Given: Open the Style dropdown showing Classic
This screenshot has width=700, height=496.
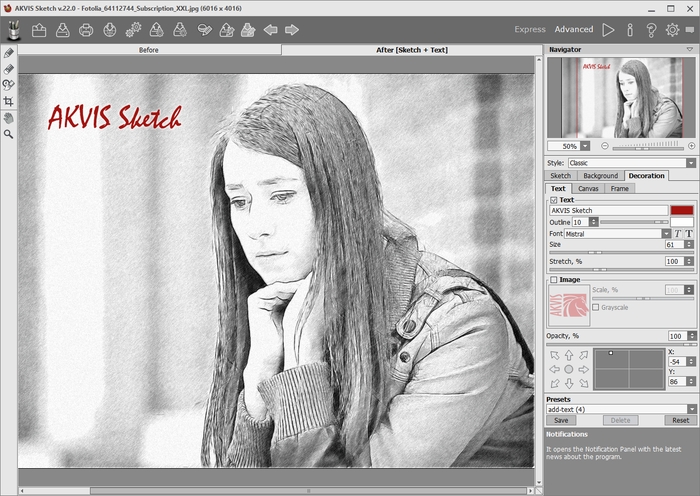Looking at the screenshot, I should (x=691, y=163).
